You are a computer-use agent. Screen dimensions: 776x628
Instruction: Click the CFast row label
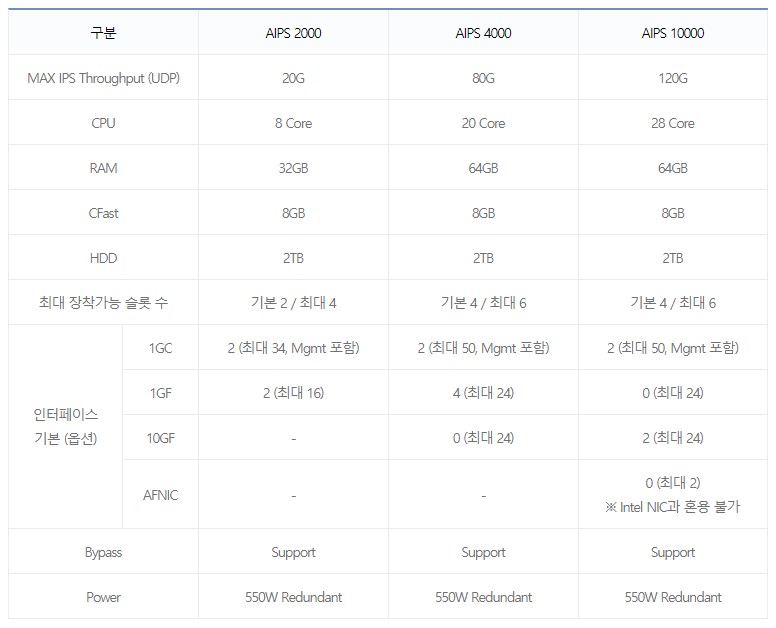point(103,213)
